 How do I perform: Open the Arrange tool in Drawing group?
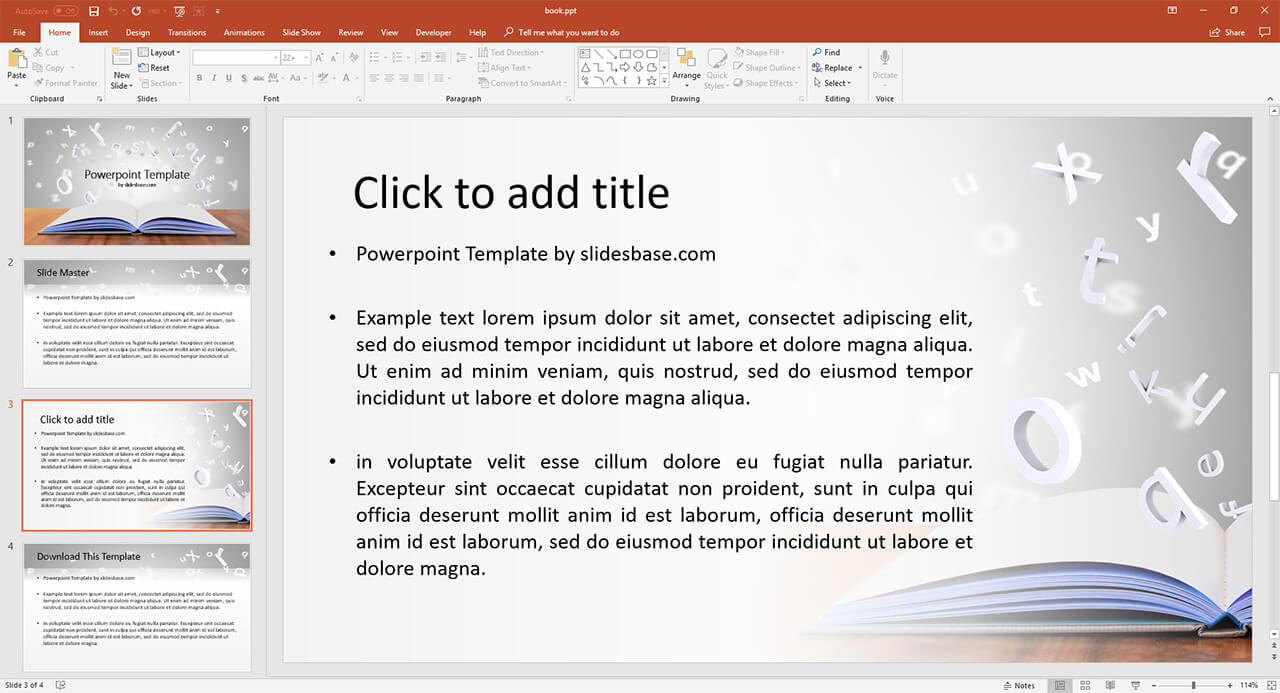click(x=686, y=63)
